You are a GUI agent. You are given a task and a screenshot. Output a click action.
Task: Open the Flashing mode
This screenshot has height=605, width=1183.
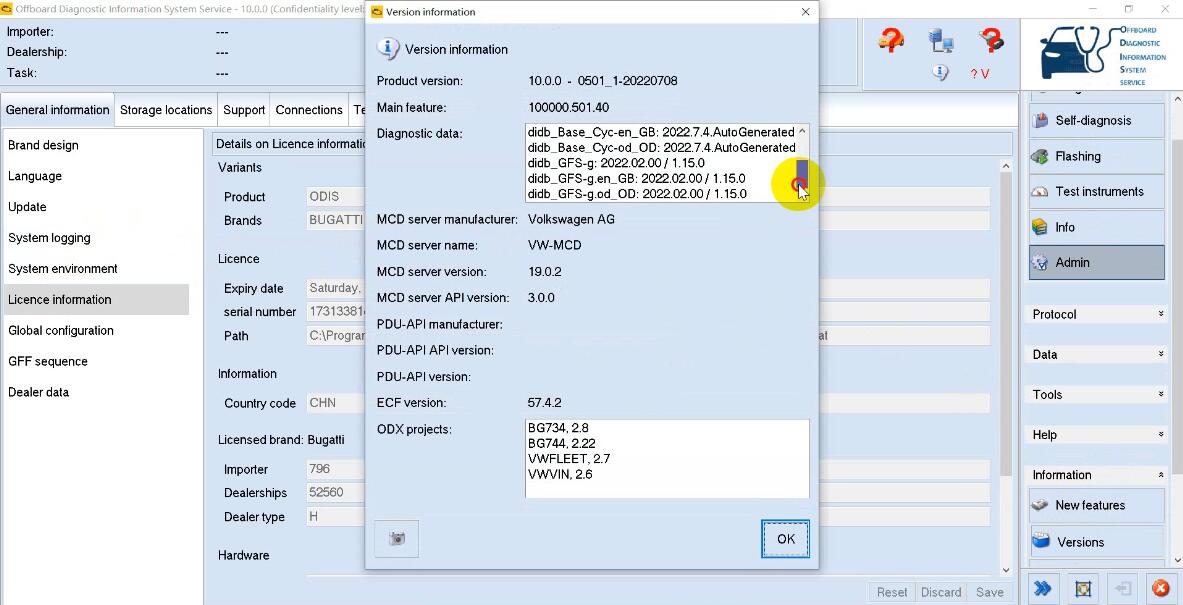1097,156
